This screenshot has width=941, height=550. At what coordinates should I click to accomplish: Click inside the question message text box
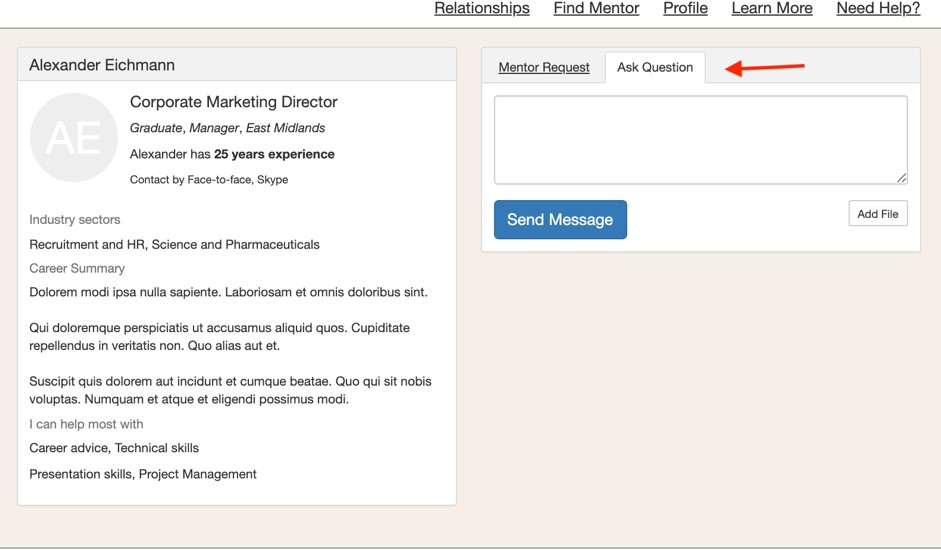pos(700,140)
